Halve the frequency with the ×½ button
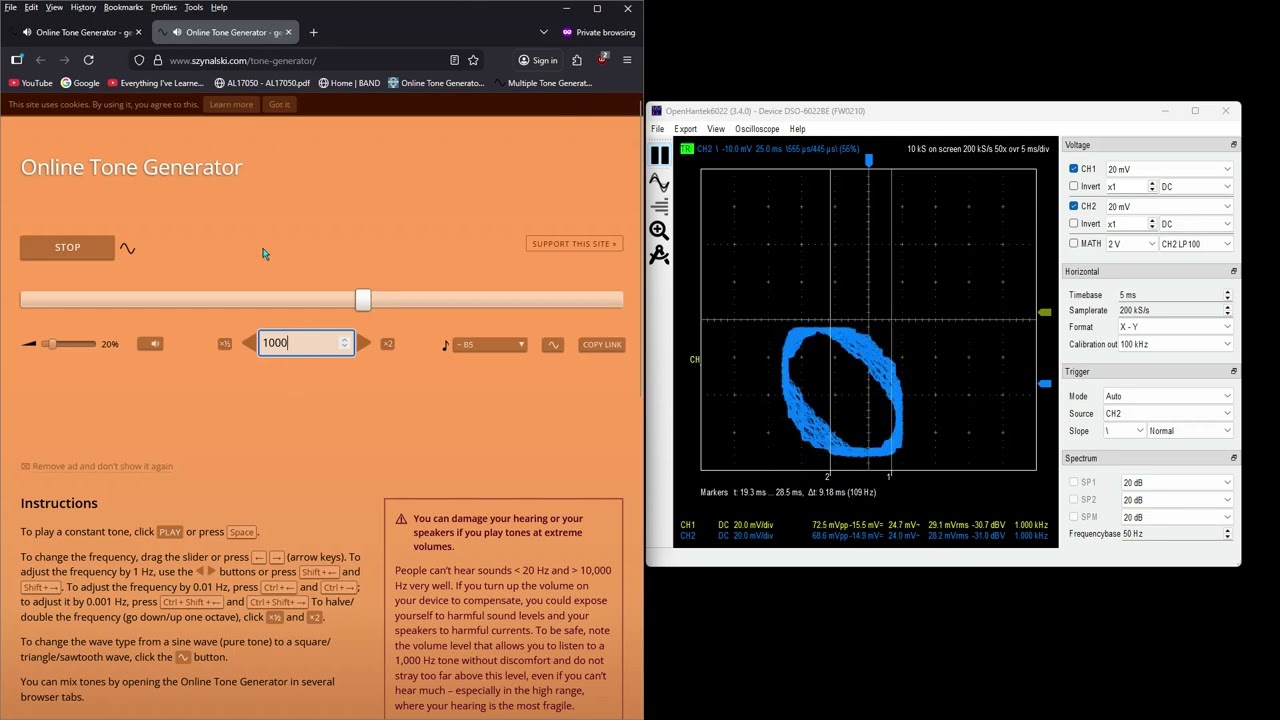Image resolution: width=1280 pixels, height=720 pixels. pos(225,344)
